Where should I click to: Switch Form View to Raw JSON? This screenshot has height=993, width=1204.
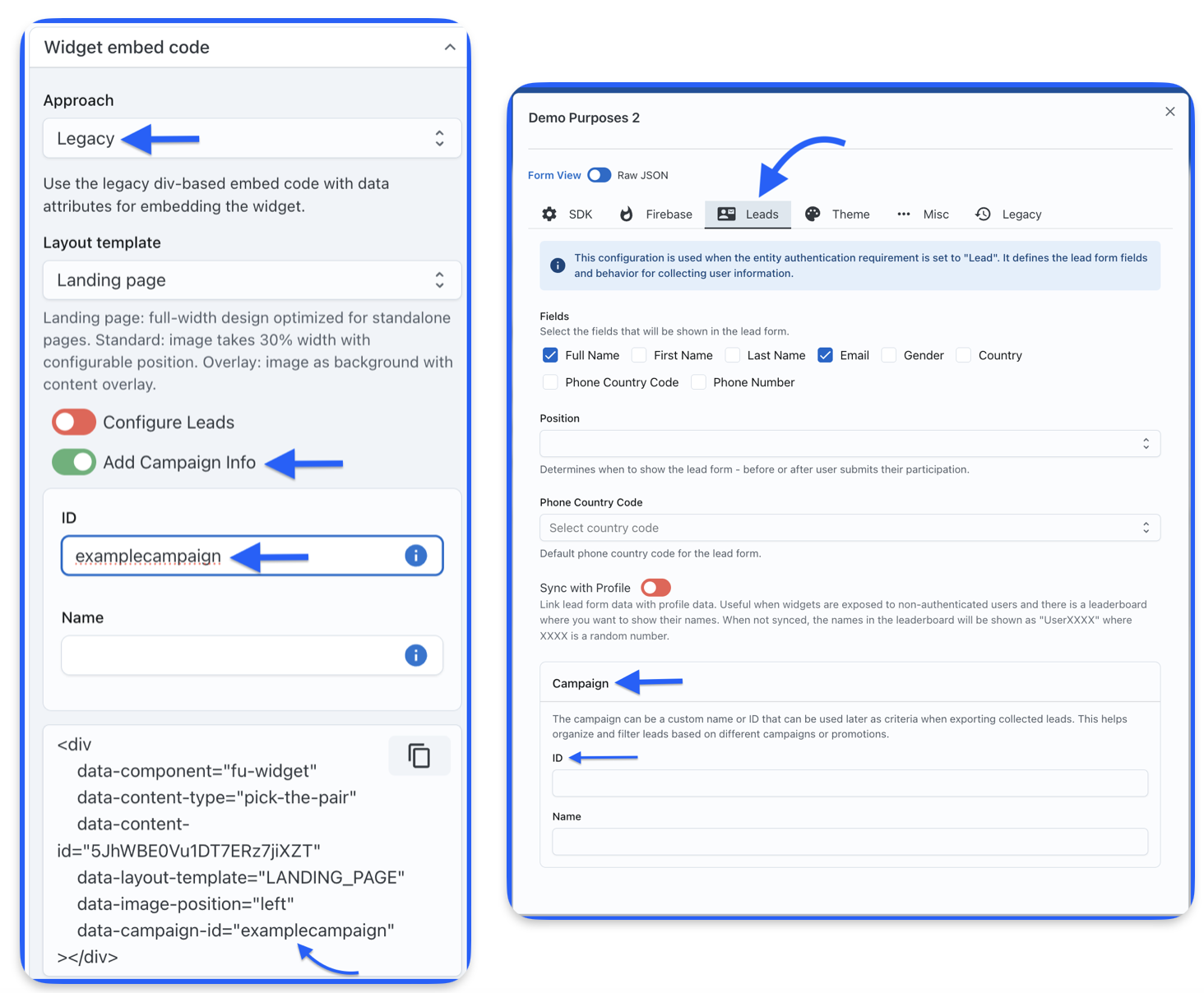pyautogui.click(x=600, y=175)
